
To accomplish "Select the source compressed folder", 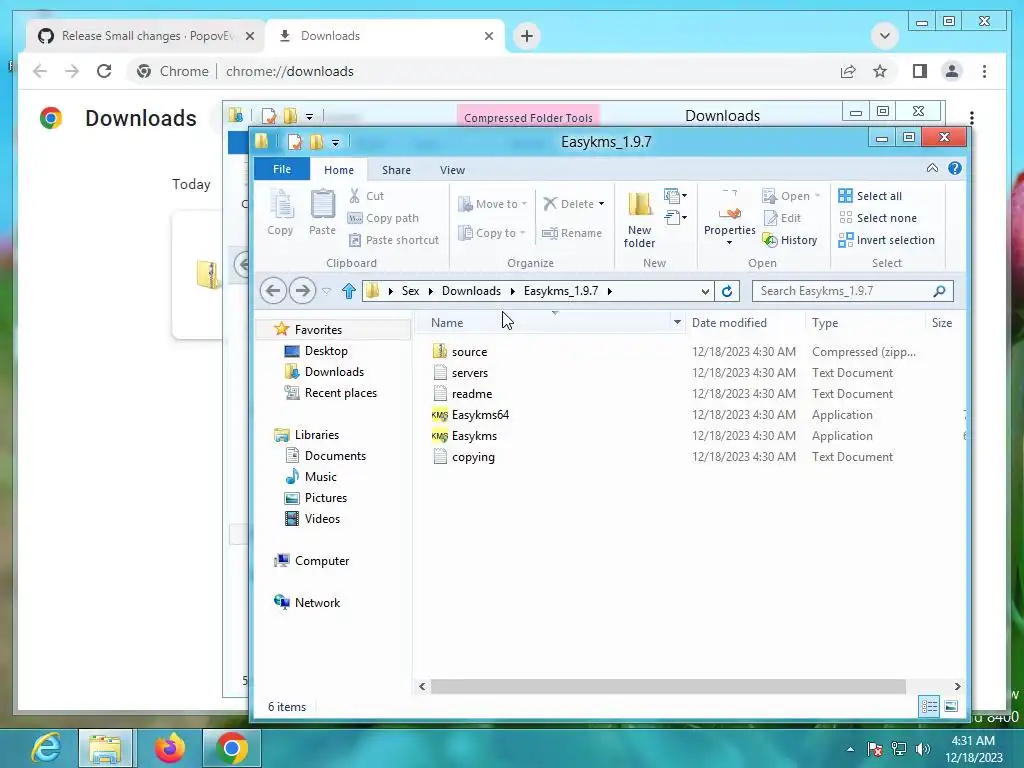I will click(469, 352).
